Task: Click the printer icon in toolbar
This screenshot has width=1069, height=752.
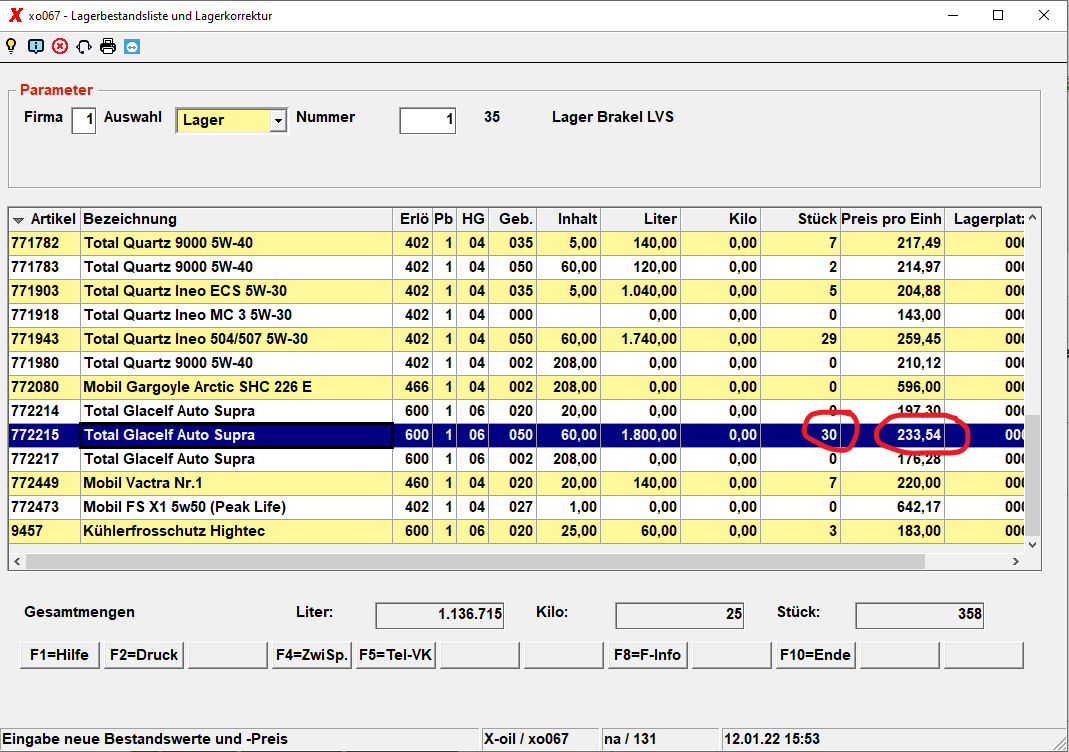Action: tap(108, 46)
